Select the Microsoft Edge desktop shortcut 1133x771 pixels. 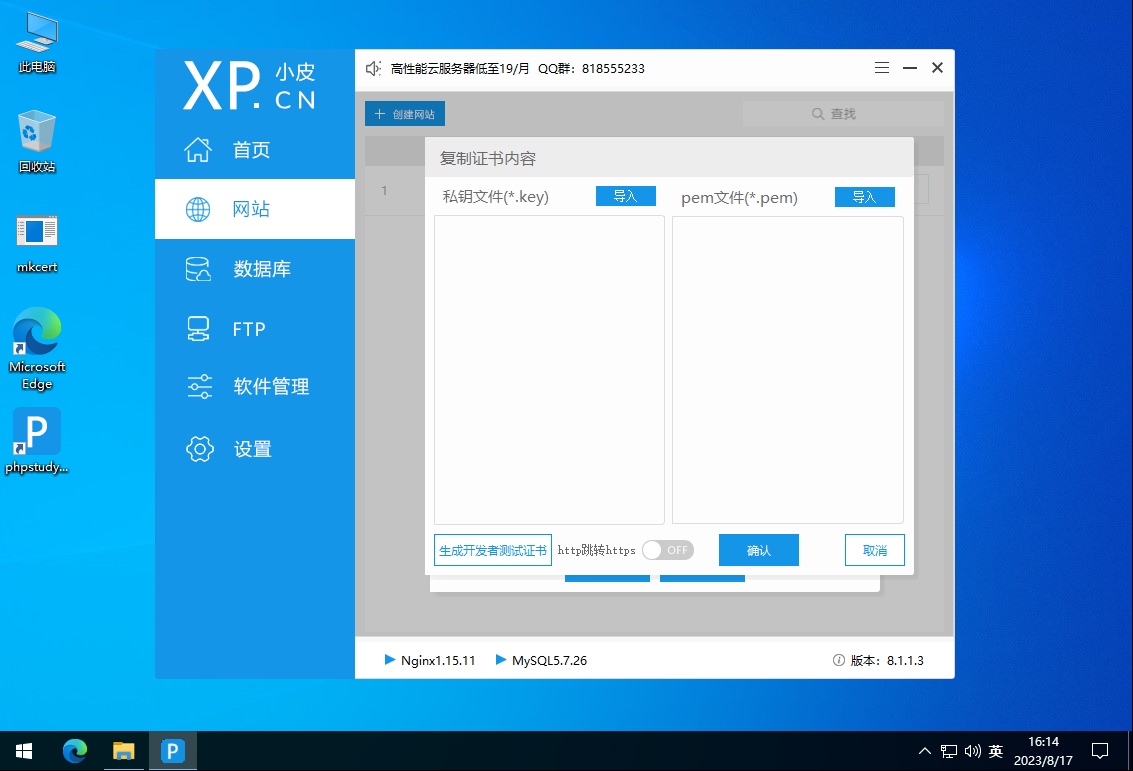37,349
